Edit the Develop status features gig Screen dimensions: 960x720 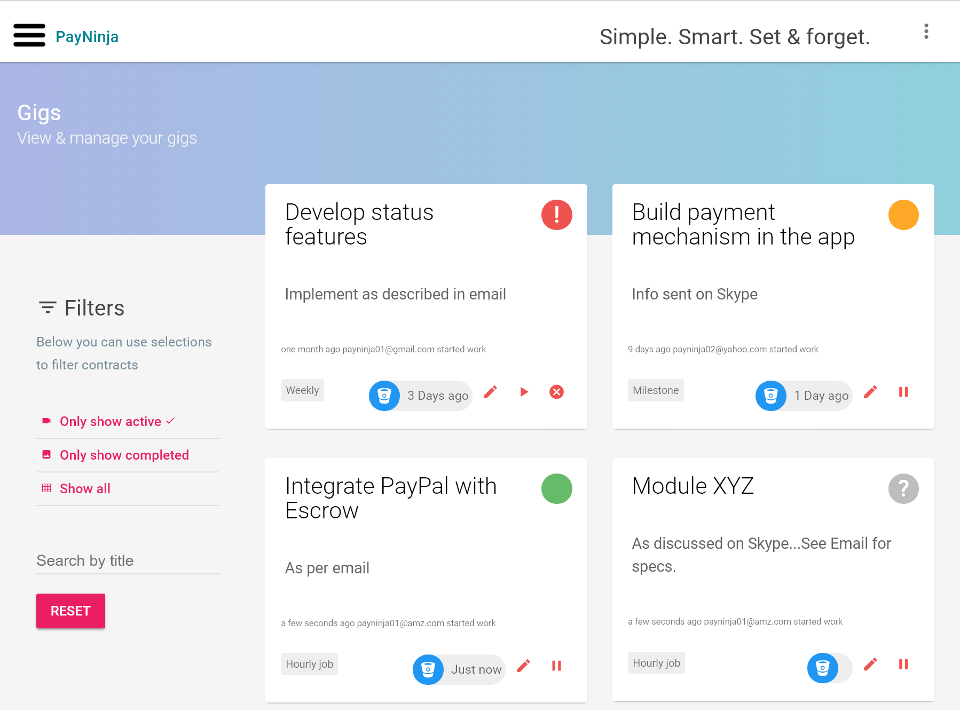[490, 392]
